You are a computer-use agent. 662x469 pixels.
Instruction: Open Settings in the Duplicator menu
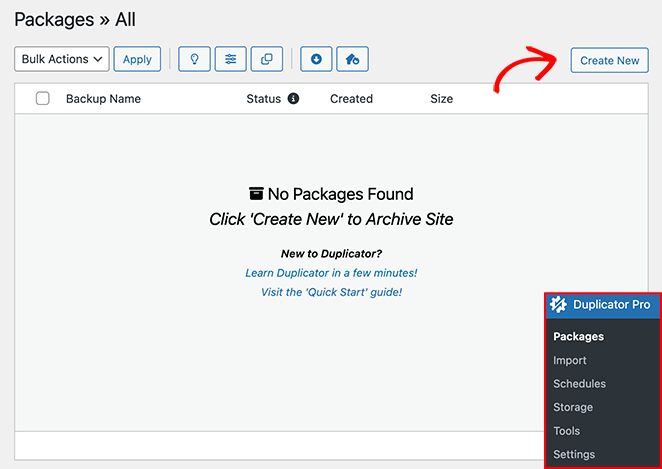coord(574,454)
